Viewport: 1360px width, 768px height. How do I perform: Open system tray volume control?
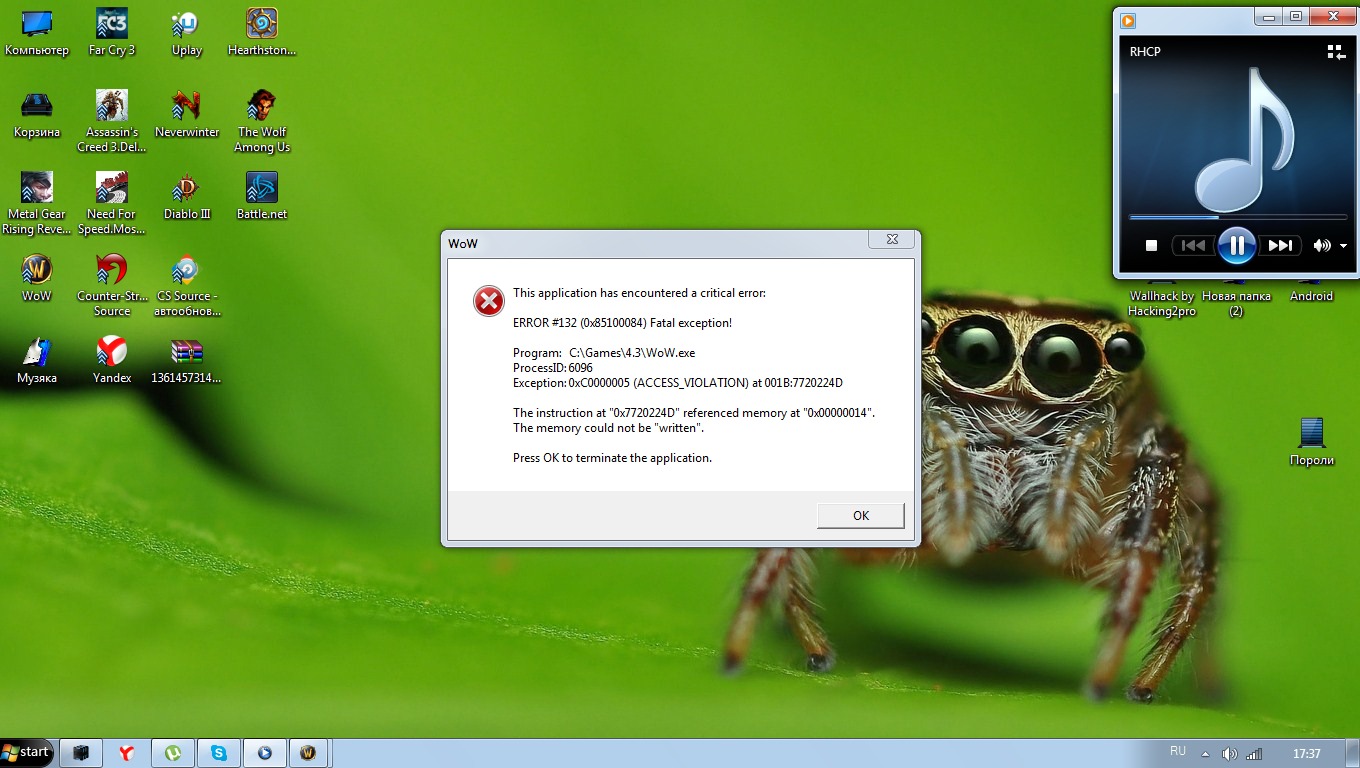coord(1229,754)
